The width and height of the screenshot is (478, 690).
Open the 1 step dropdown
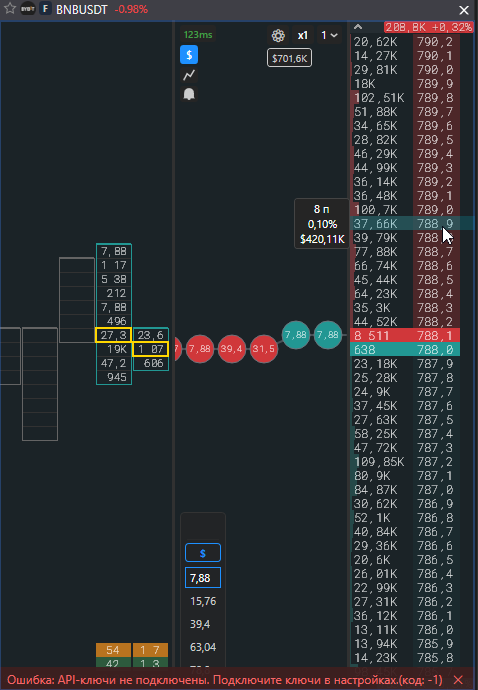[329, 35]
